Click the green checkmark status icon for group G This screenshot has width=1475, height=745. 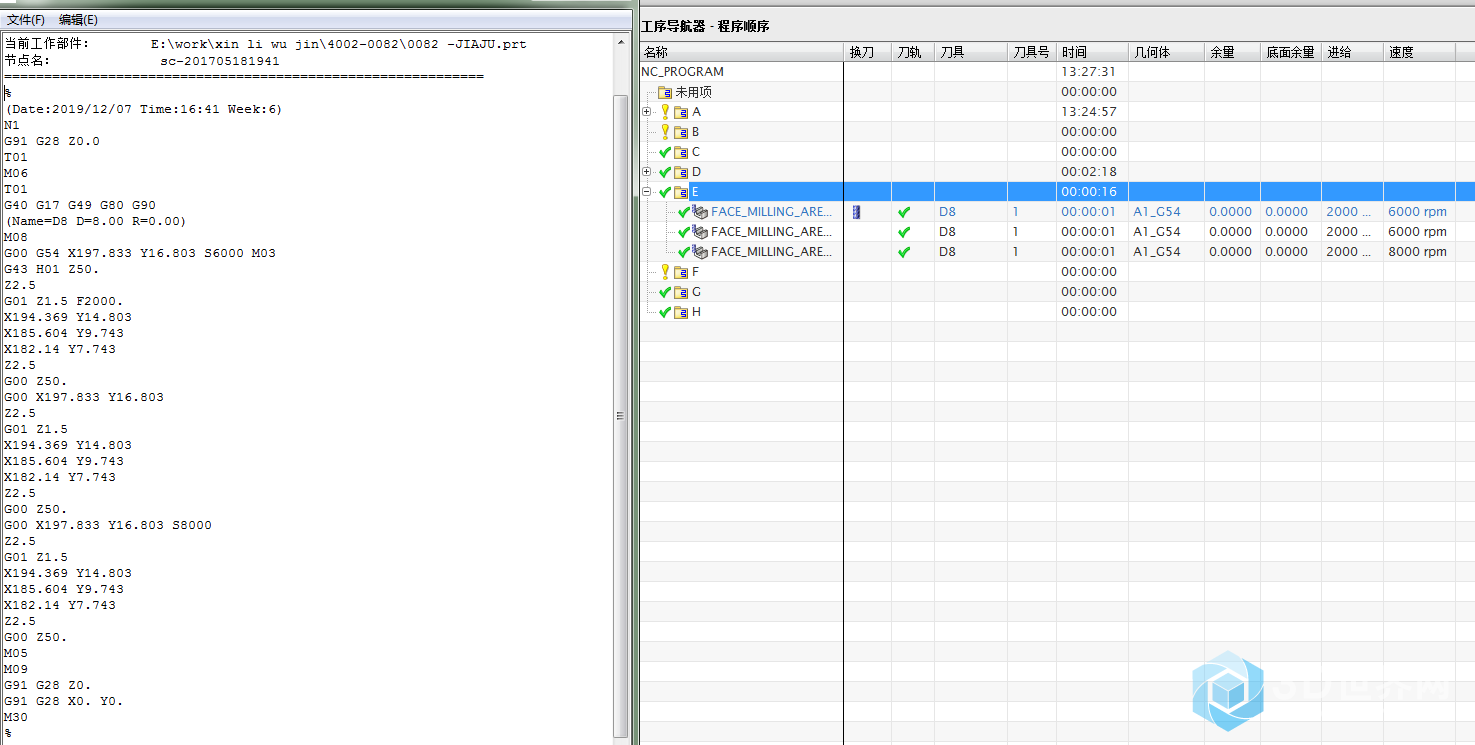pyautogui.click(x=665, y=292)
